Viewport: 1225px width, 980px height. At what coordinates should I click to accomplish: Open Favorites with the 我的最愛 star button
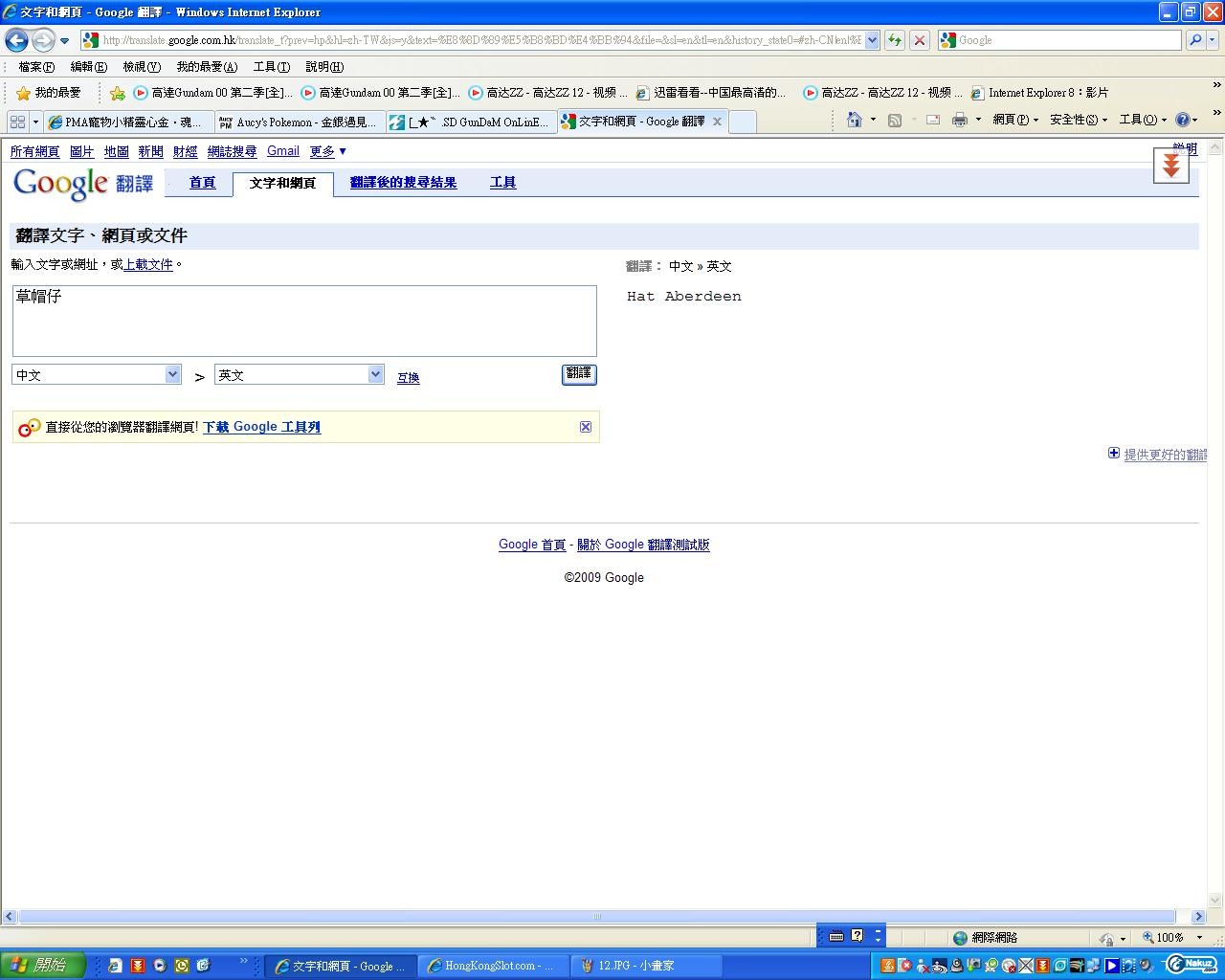[x=49, y=93]
